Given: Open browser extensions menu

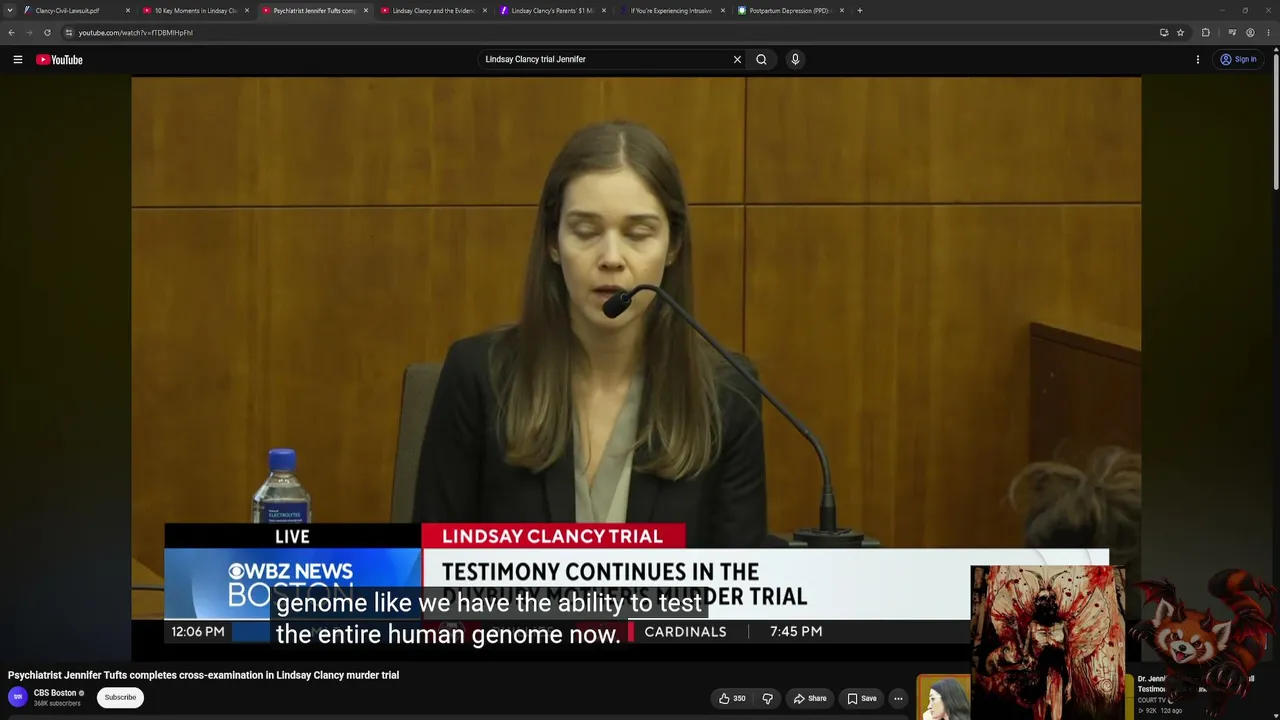Looking at the screenshot, I should coord(1206,33).
